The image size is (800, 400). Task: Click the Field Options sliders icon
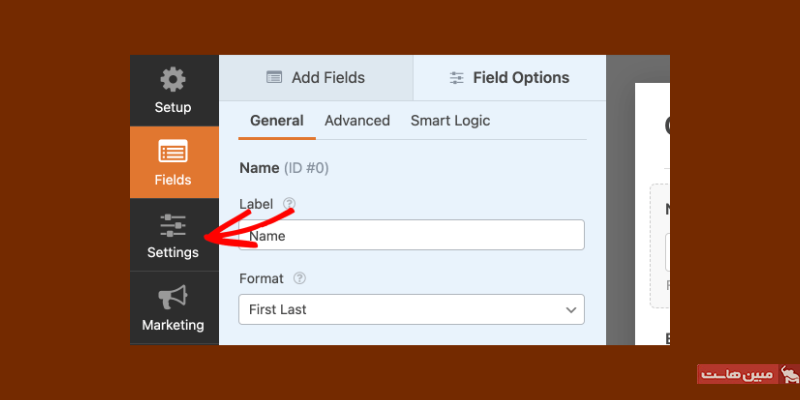[457, 77]
